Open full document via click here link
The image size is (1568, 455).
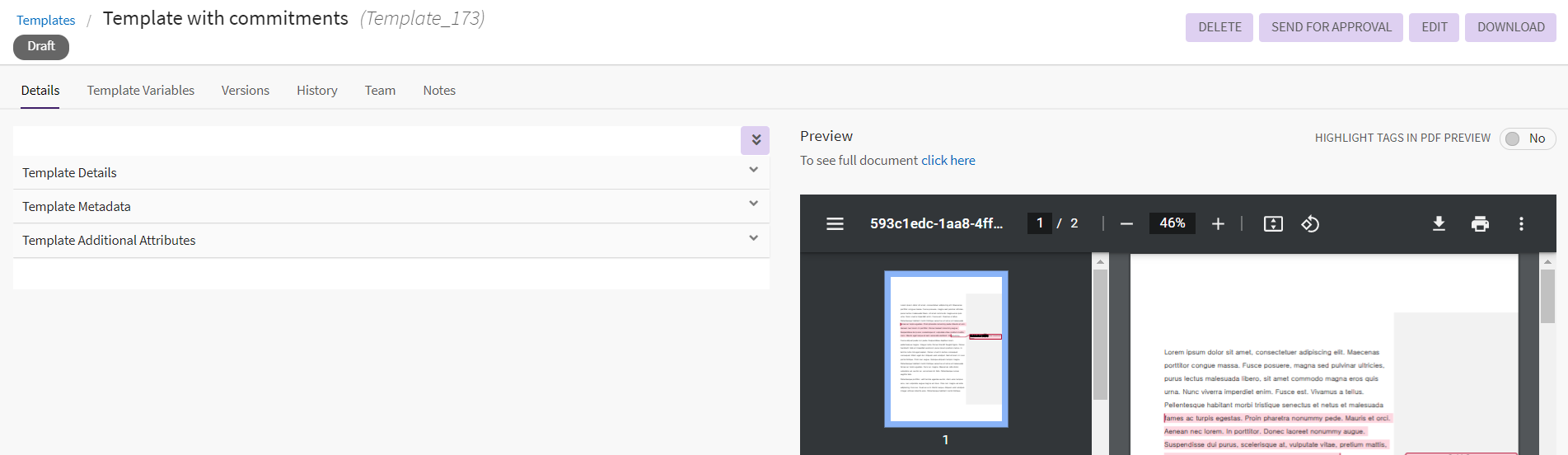[x=948, y=161]
